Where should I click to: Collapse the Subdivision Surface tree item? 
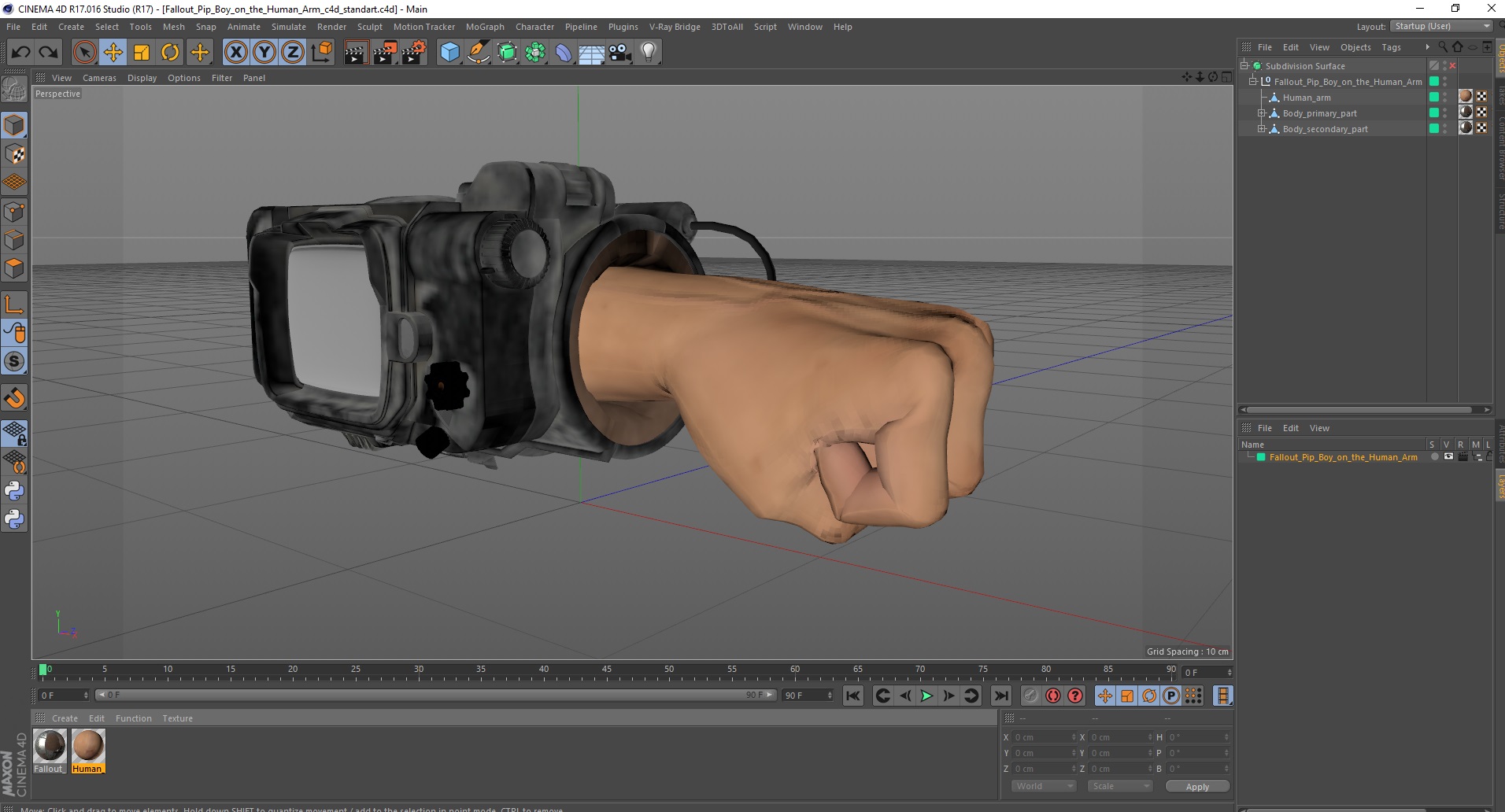coord(1244,65)
